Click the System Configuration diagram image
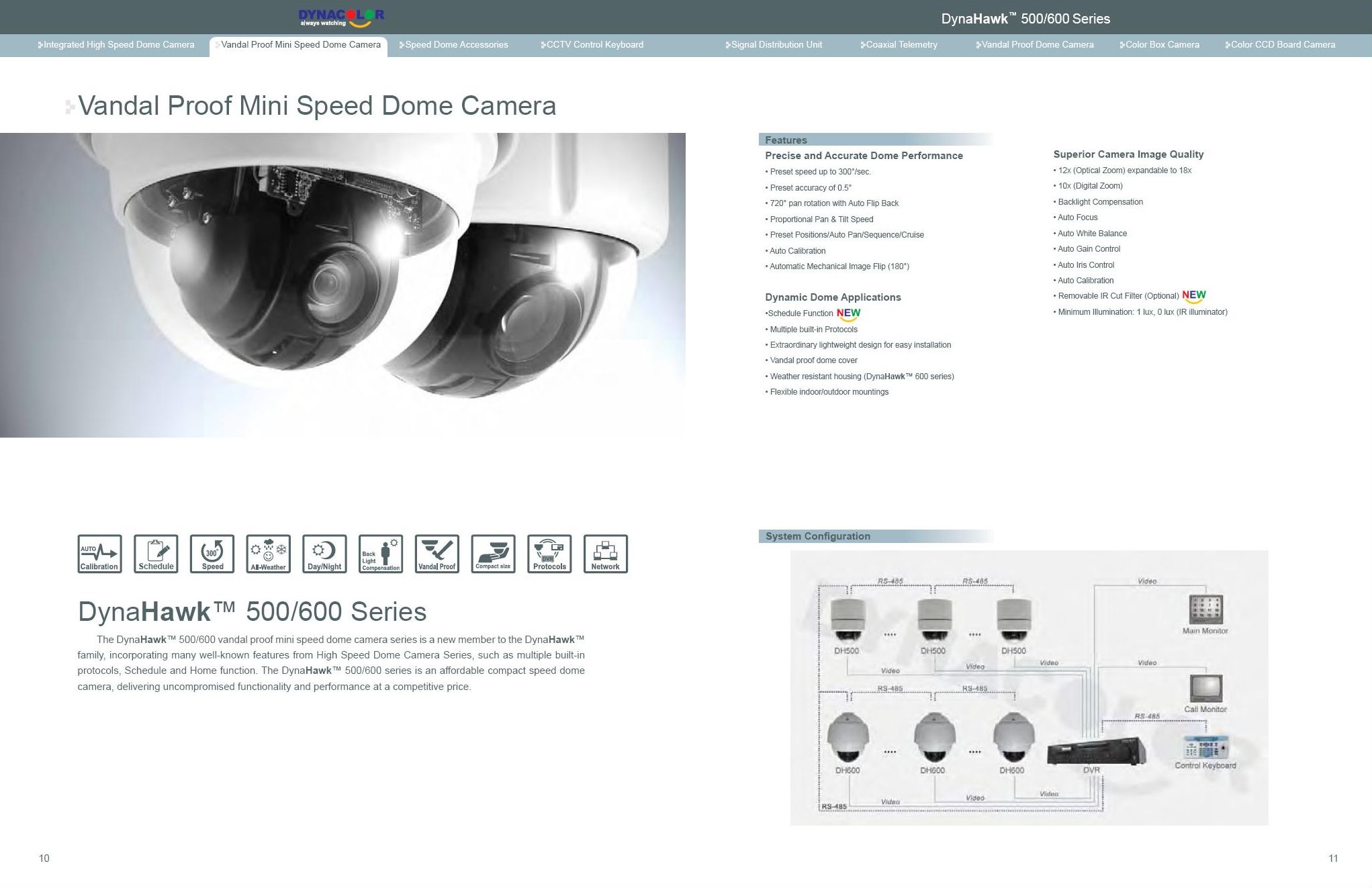Screen dimensions: 1372x888 click(x=1029, y=688)
